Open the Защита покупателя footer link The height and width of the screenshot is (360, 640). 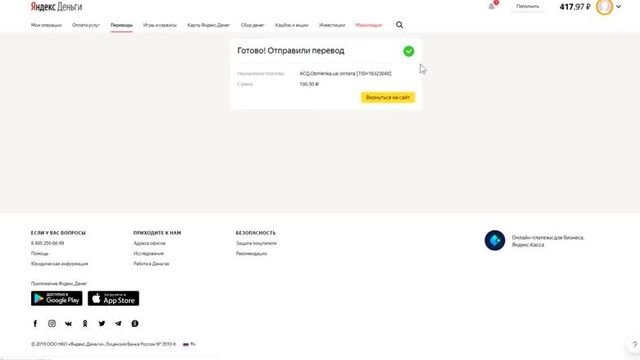[x=256, y=243]
